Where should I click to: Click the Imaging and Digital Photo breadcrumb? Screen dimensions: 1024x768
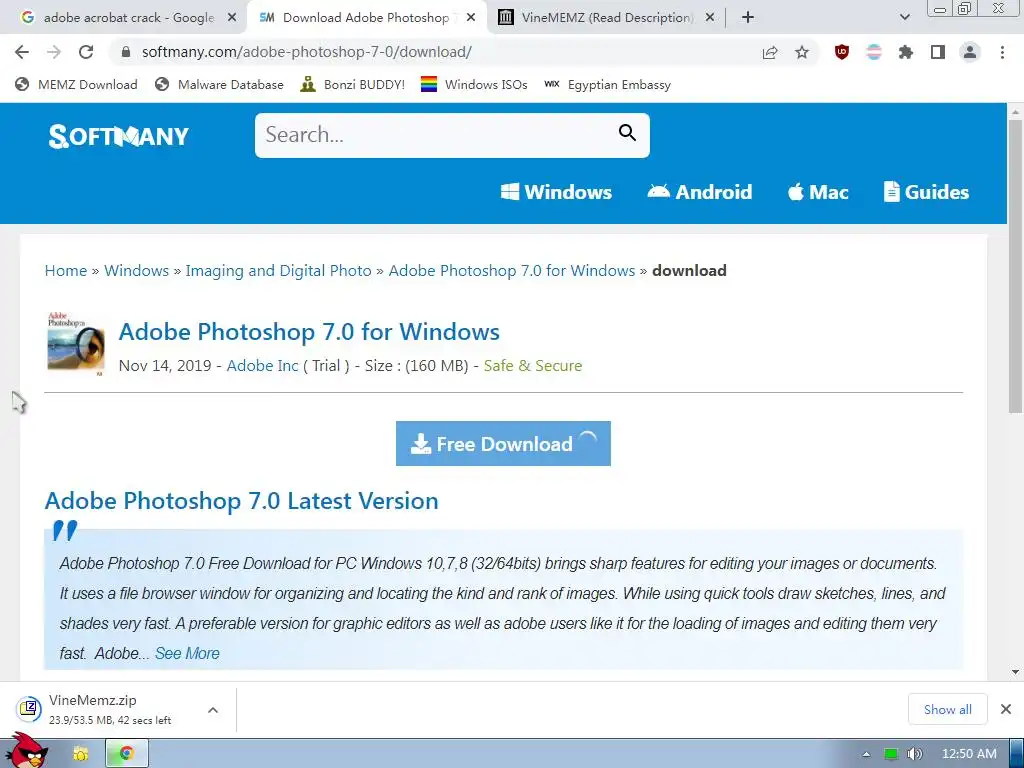(x=278, y=270)
